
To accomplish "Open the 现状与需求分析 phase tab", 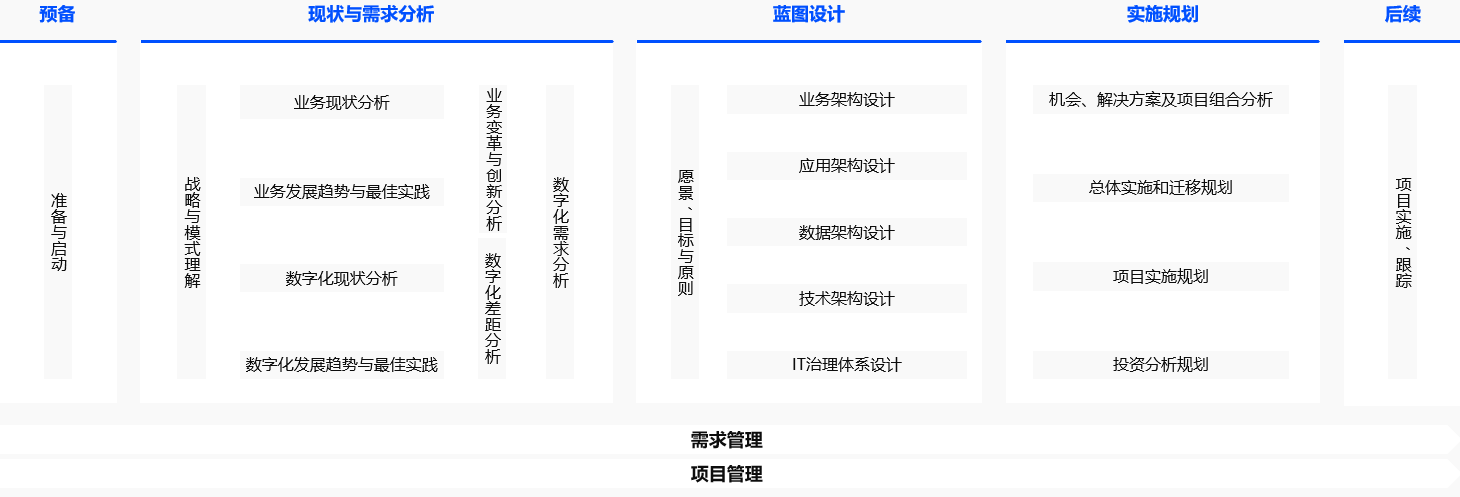I will pos(371,15).
